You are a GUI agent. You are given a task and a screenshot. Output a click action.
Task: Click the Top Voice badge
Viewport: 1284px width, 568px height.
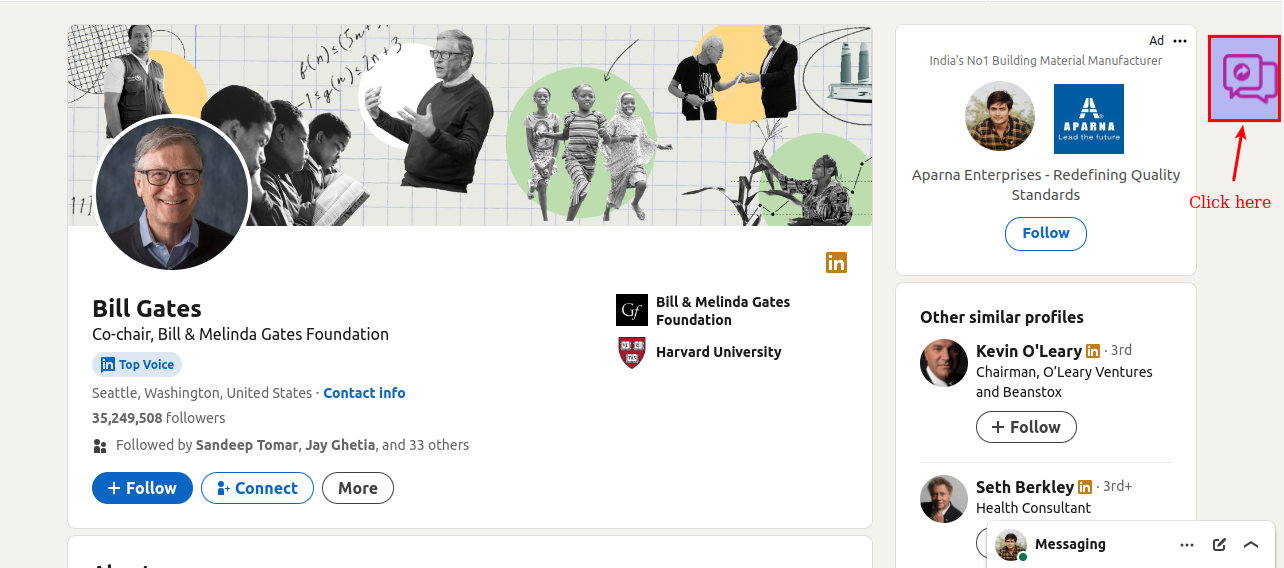pyautogui.click(x=137, y=365)
